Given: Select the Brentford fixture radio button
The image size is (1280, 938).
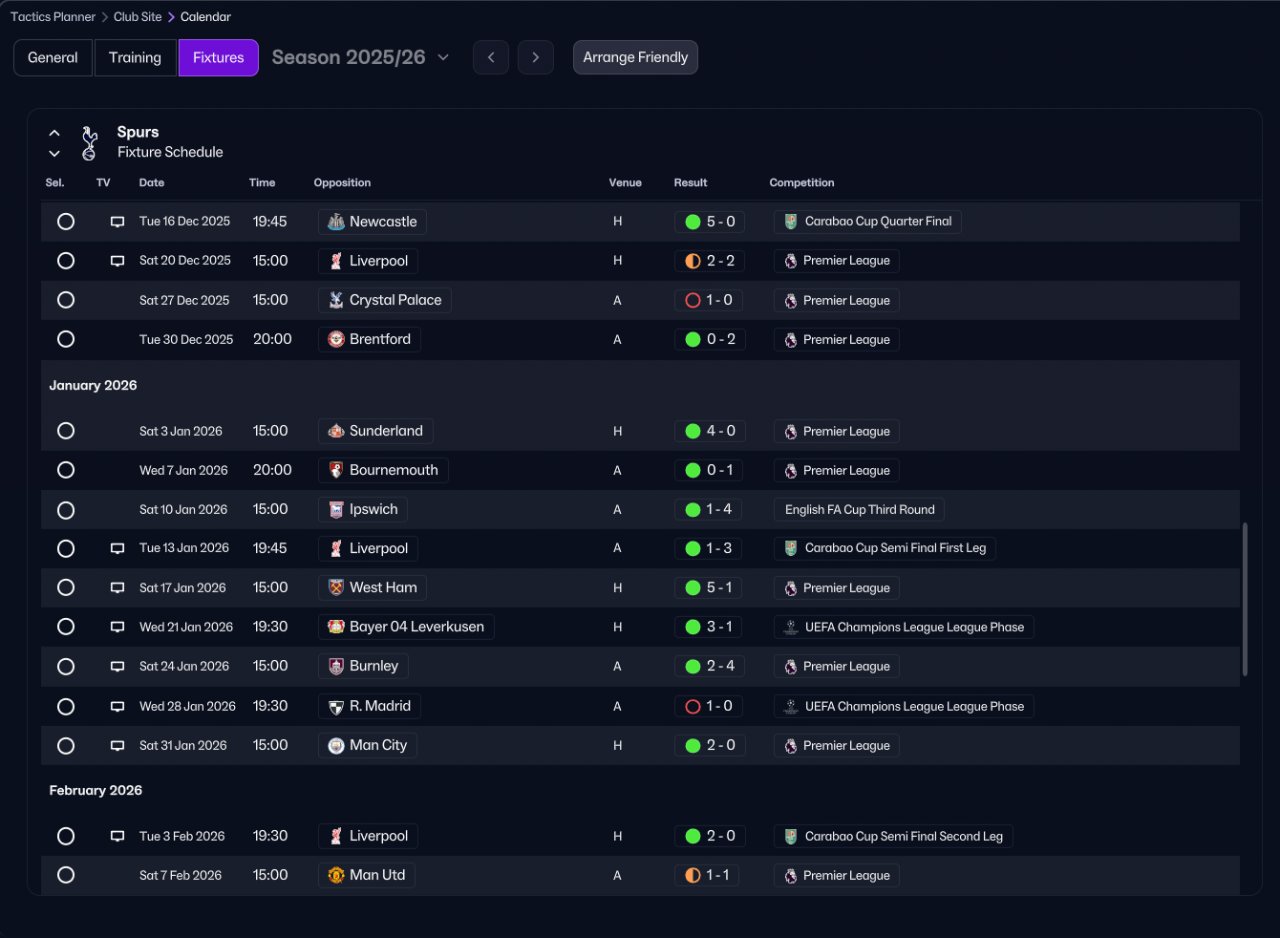Looking at the screenshot, I should click(66, 339).
